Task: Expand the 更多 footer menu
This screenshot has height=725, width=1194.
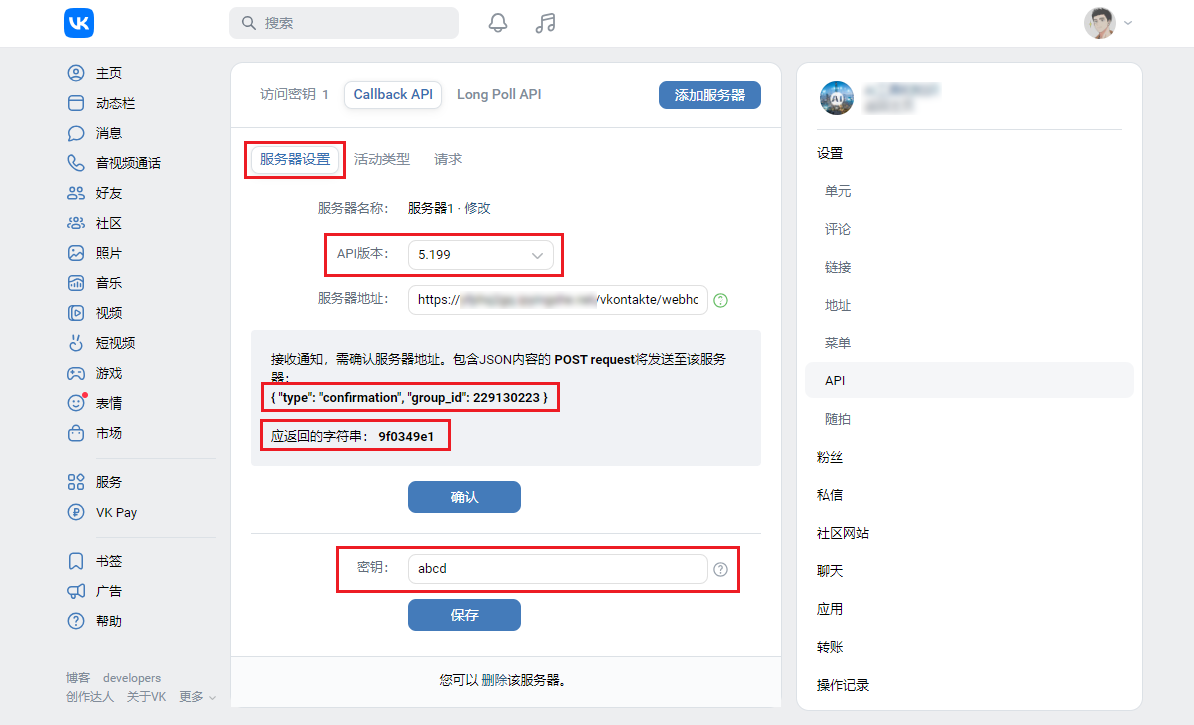Action: pos(198,697)
